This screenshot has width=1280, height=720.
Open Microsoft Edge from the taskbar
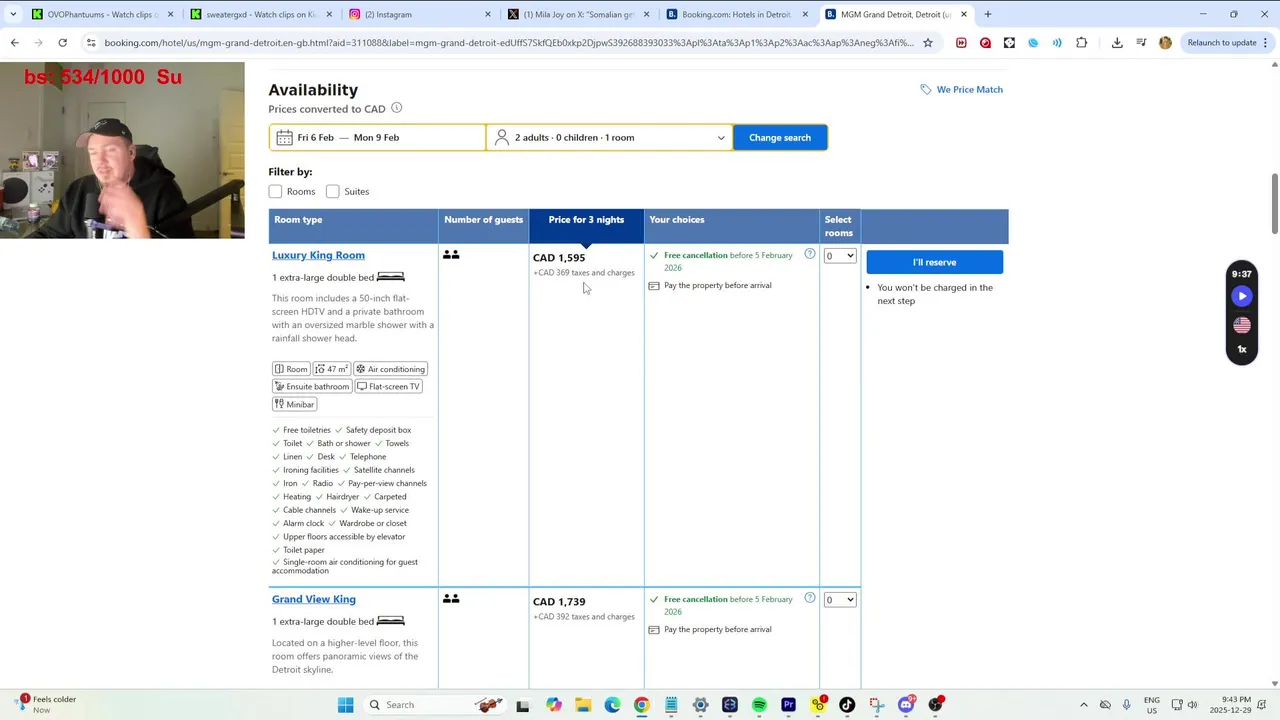pyautogui.click(x=612, y=705)
